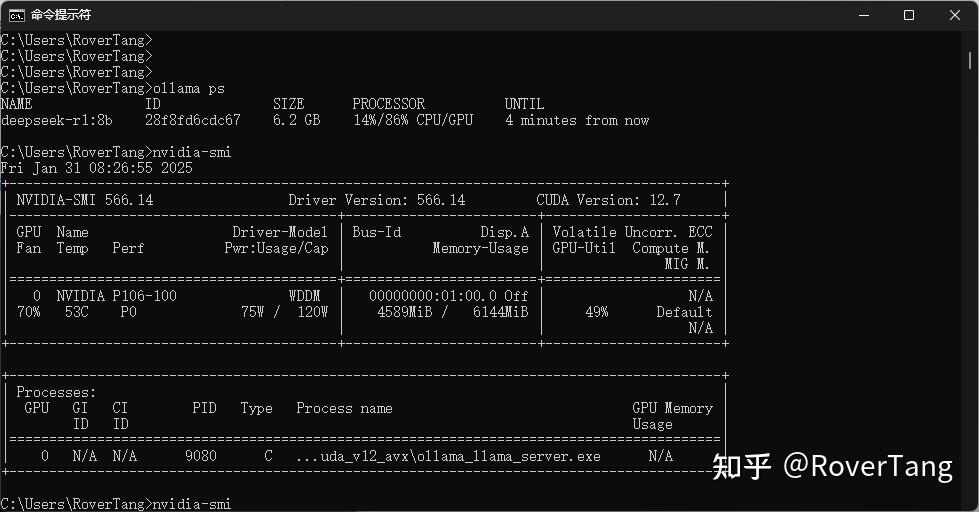Minimize the Command Prompt window
This screenshot has width=979, height=512.
click(863, 15)
